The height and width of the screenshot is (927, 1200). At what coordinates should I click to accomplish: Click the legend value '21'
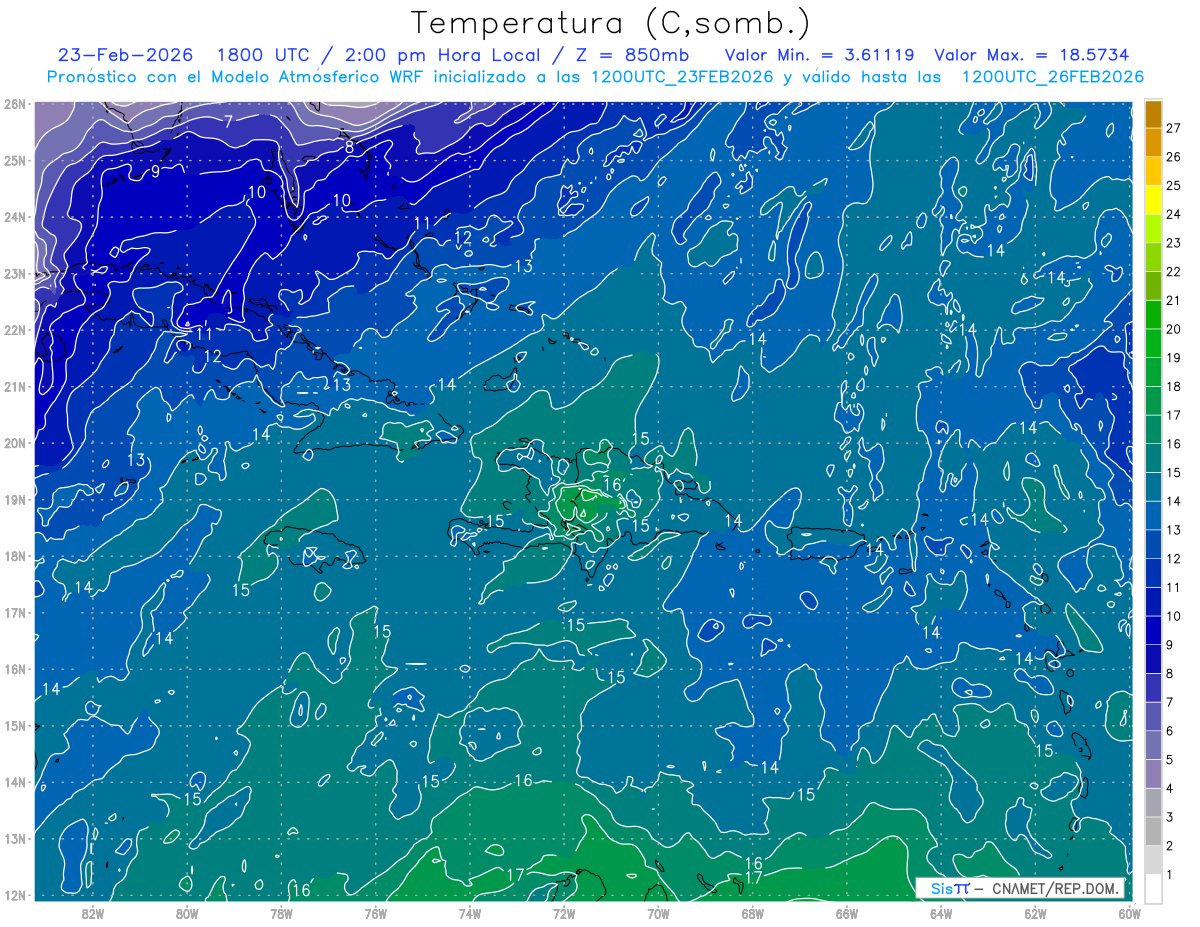[1174, 300]
